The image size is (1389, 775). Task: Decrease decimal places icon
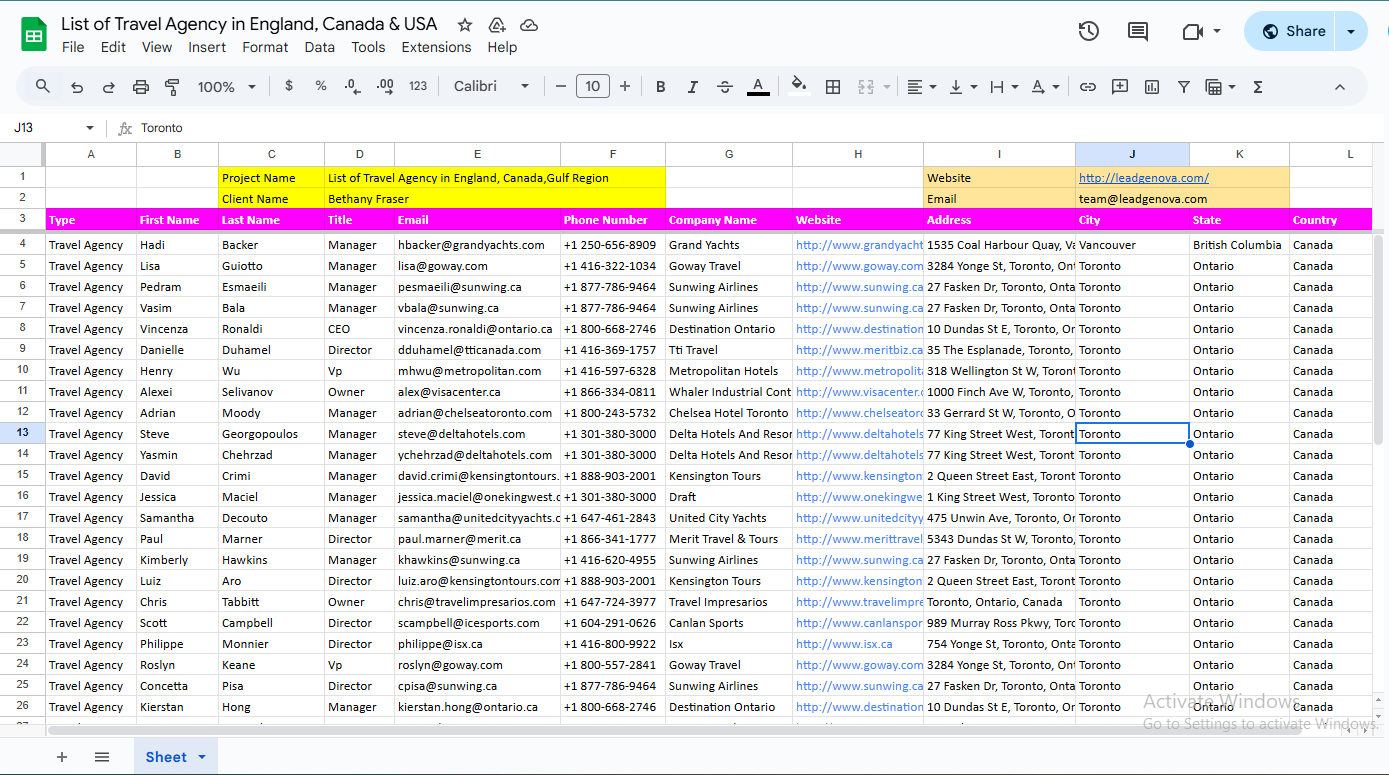[x=352, y=87]
